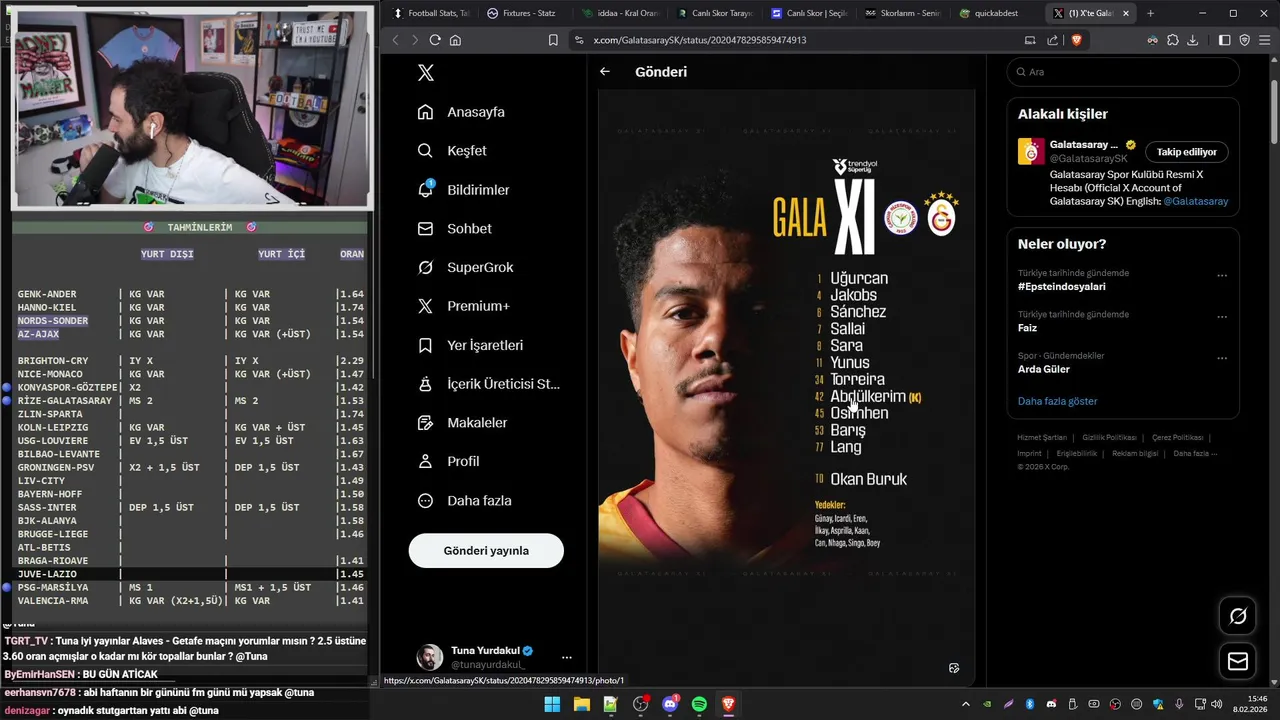This screenshot has width=1280, height=720.
Task: Switch to Football Stats tab
Action: 431,13
